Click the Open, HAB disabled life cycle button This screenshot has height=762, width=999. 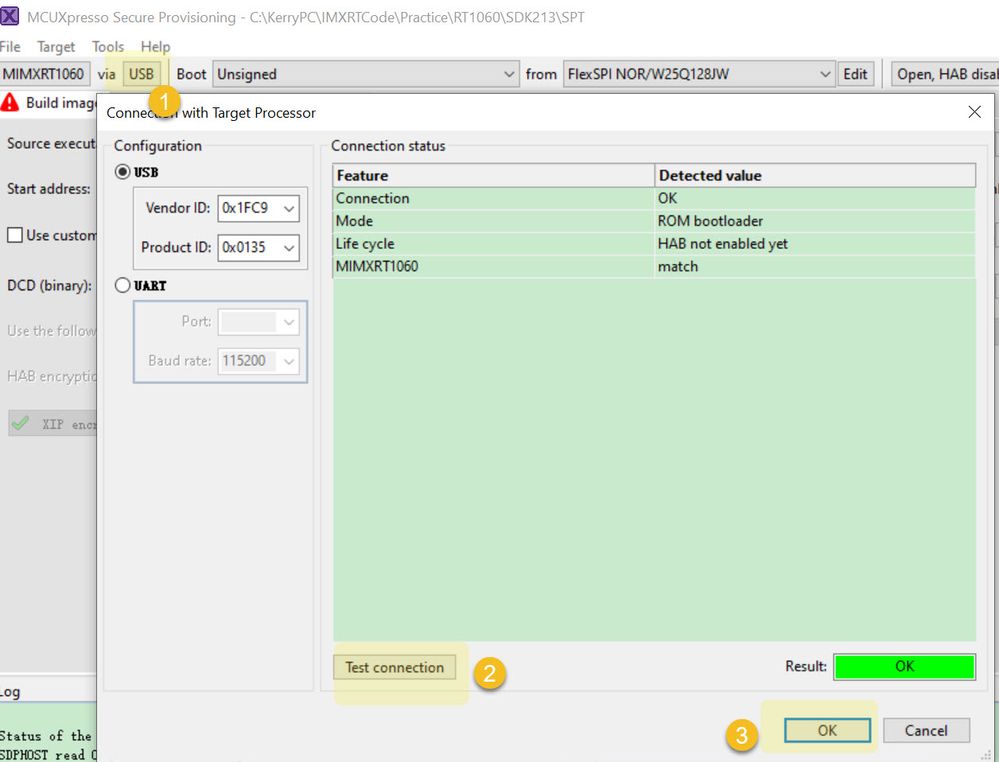click(945, 74)
